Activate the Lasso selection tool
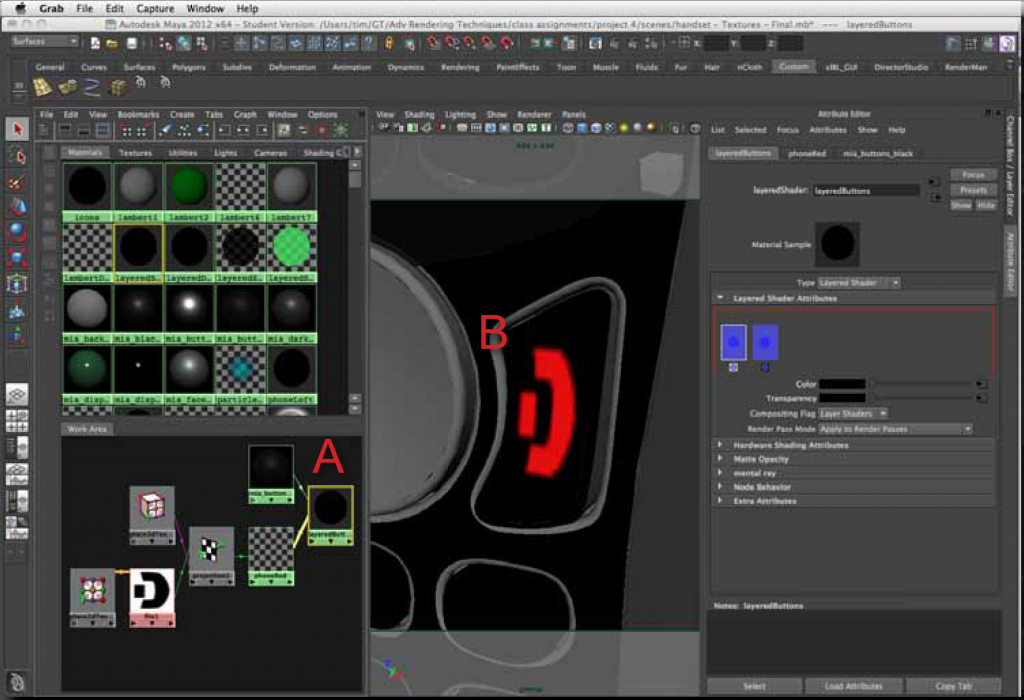 coord(14,156)
